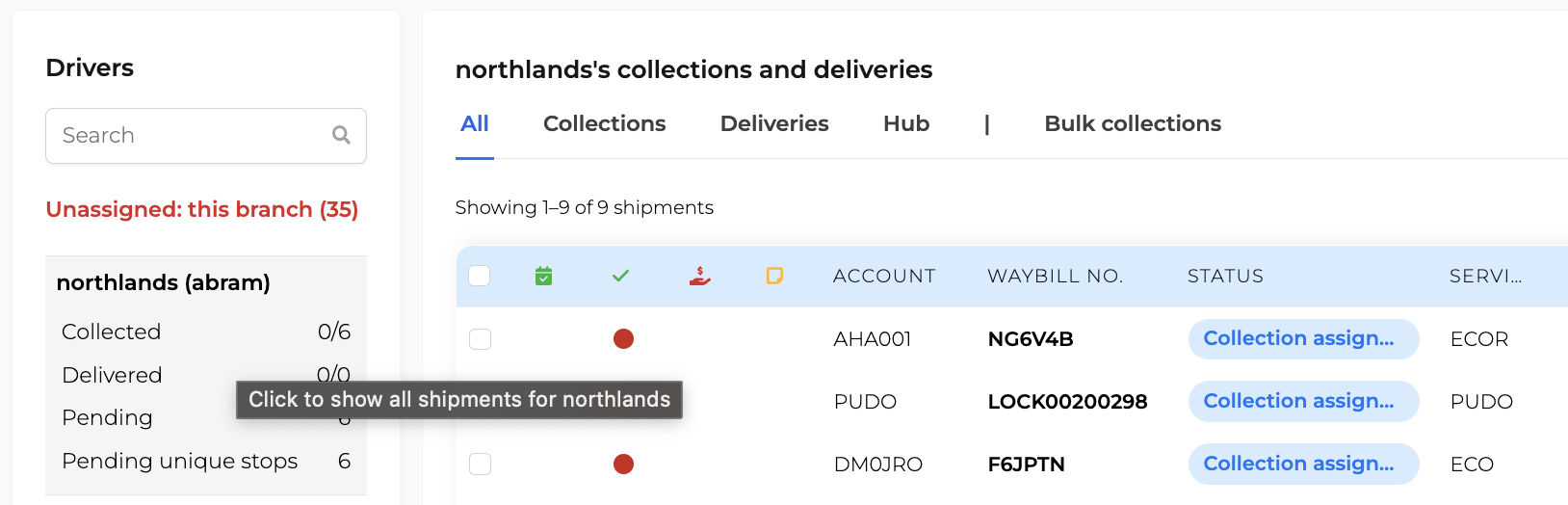Click the green checkmark column icon

tap(620, 276)
